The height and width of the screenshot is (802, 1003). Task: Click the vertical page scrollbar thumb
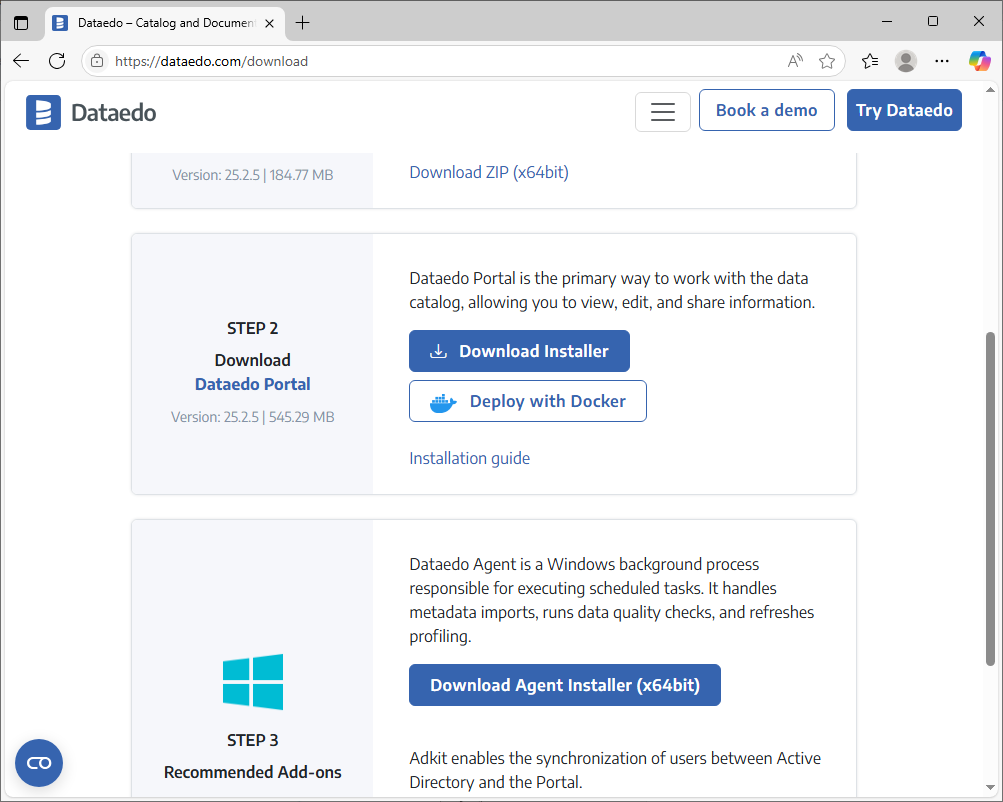[990, 499]
